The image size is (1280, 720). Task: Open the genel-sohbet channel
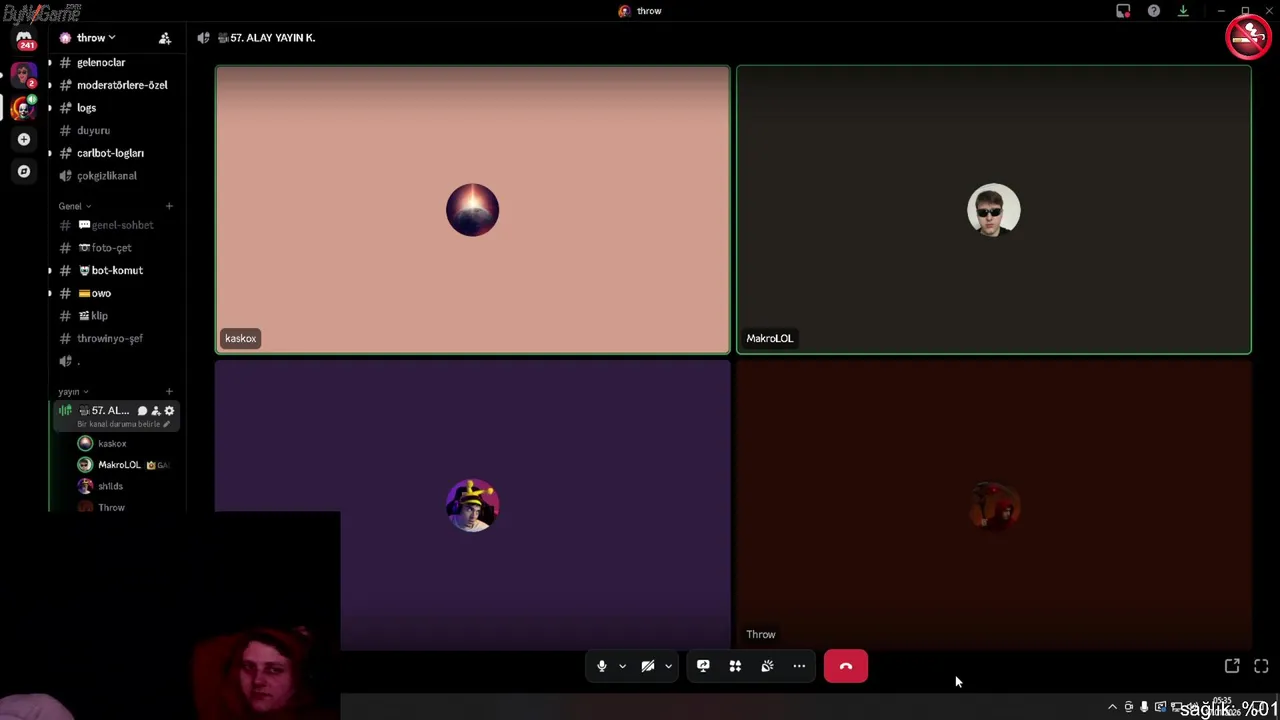click(114, 225)
